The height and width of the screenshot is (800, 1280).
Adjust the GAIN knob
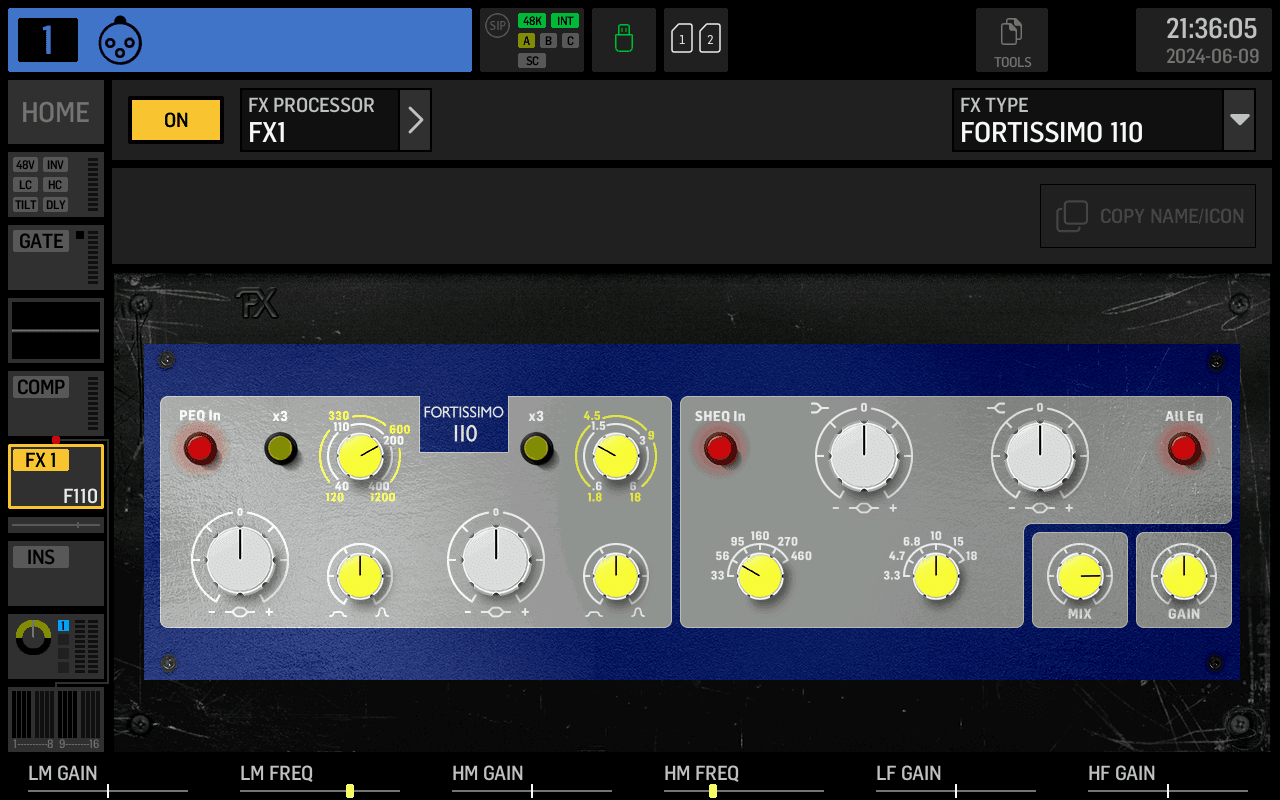1184,577
